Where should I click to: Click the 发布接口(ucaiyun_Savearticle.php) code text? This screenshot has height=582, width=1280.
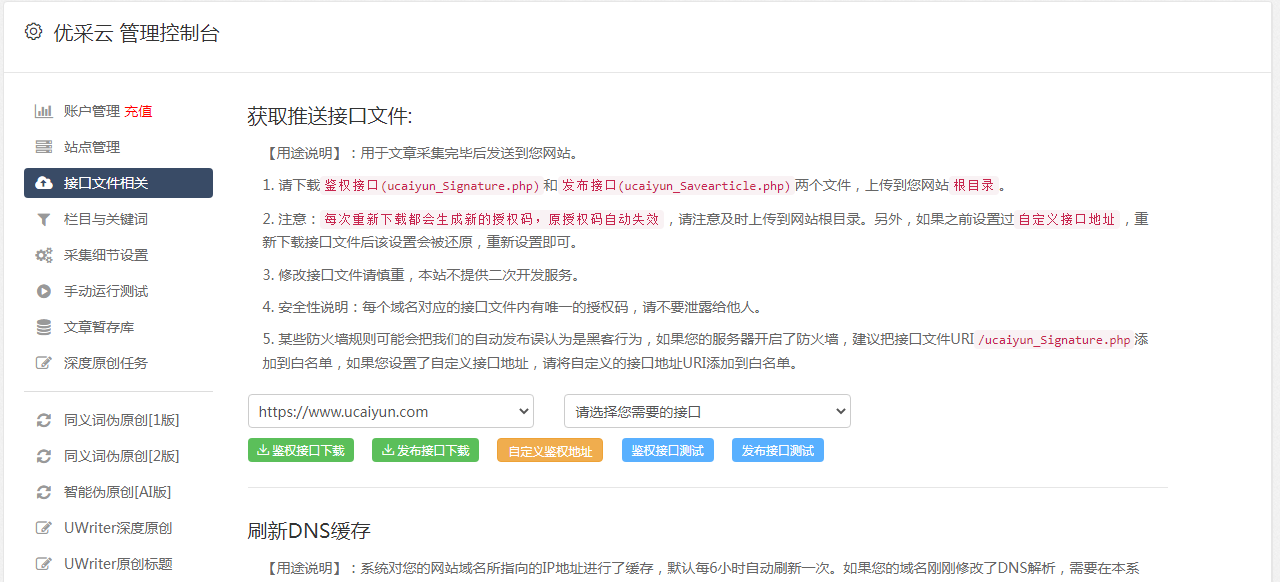pos(676,186)
